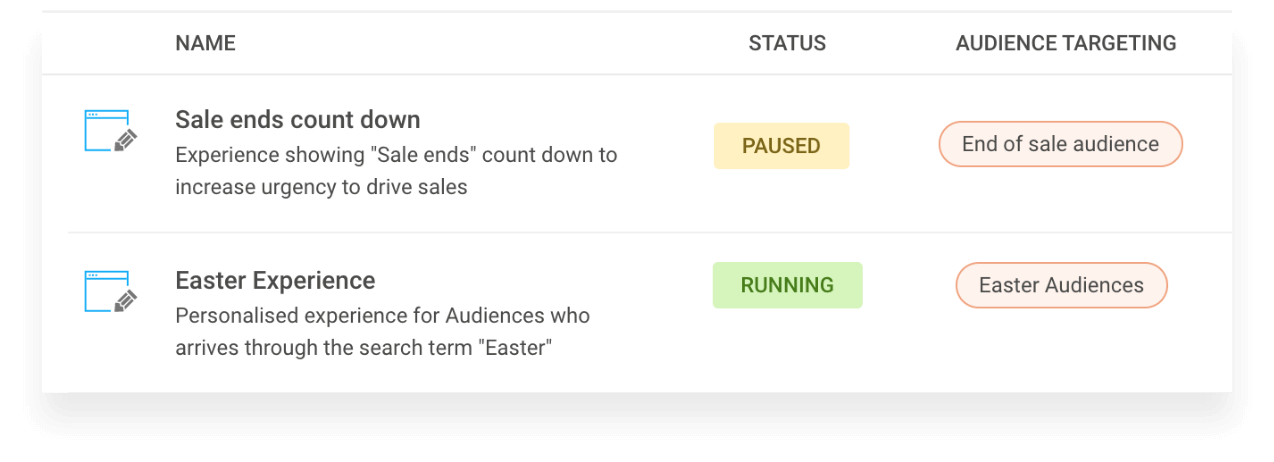Screen dimensions: 1274x462
Task: Click the AUDIENCE TARGETING column header
Action: coord(1065,43)
